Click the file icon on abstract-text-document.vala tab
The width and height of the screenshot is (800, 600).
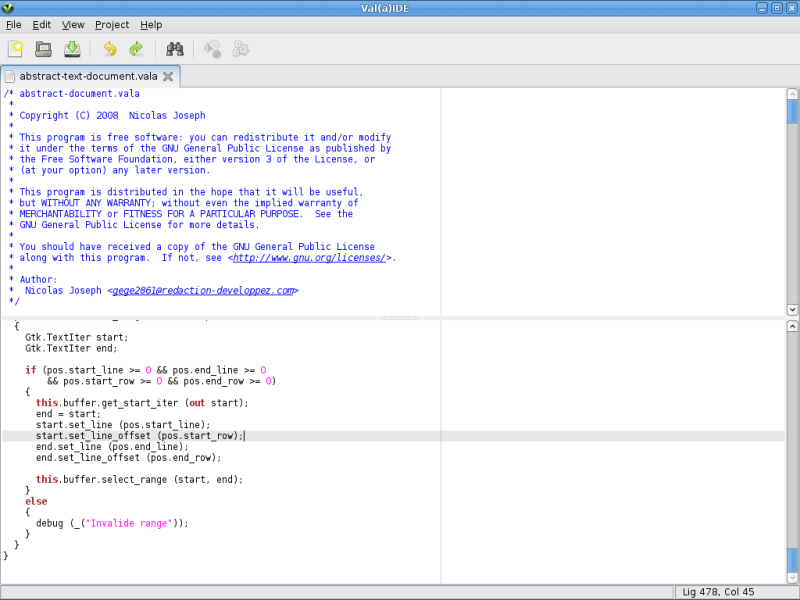pos(10,77)
